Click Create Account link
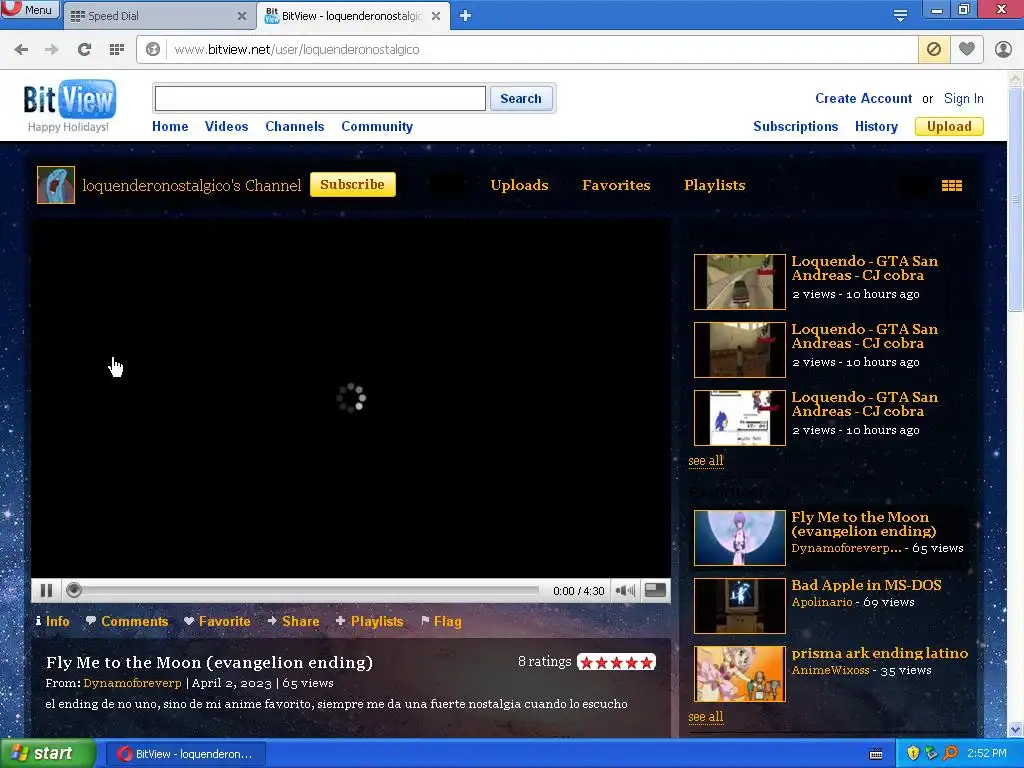Image resolution: width=1024 pixels, height=768 pixels. click(x=863, y=99)
